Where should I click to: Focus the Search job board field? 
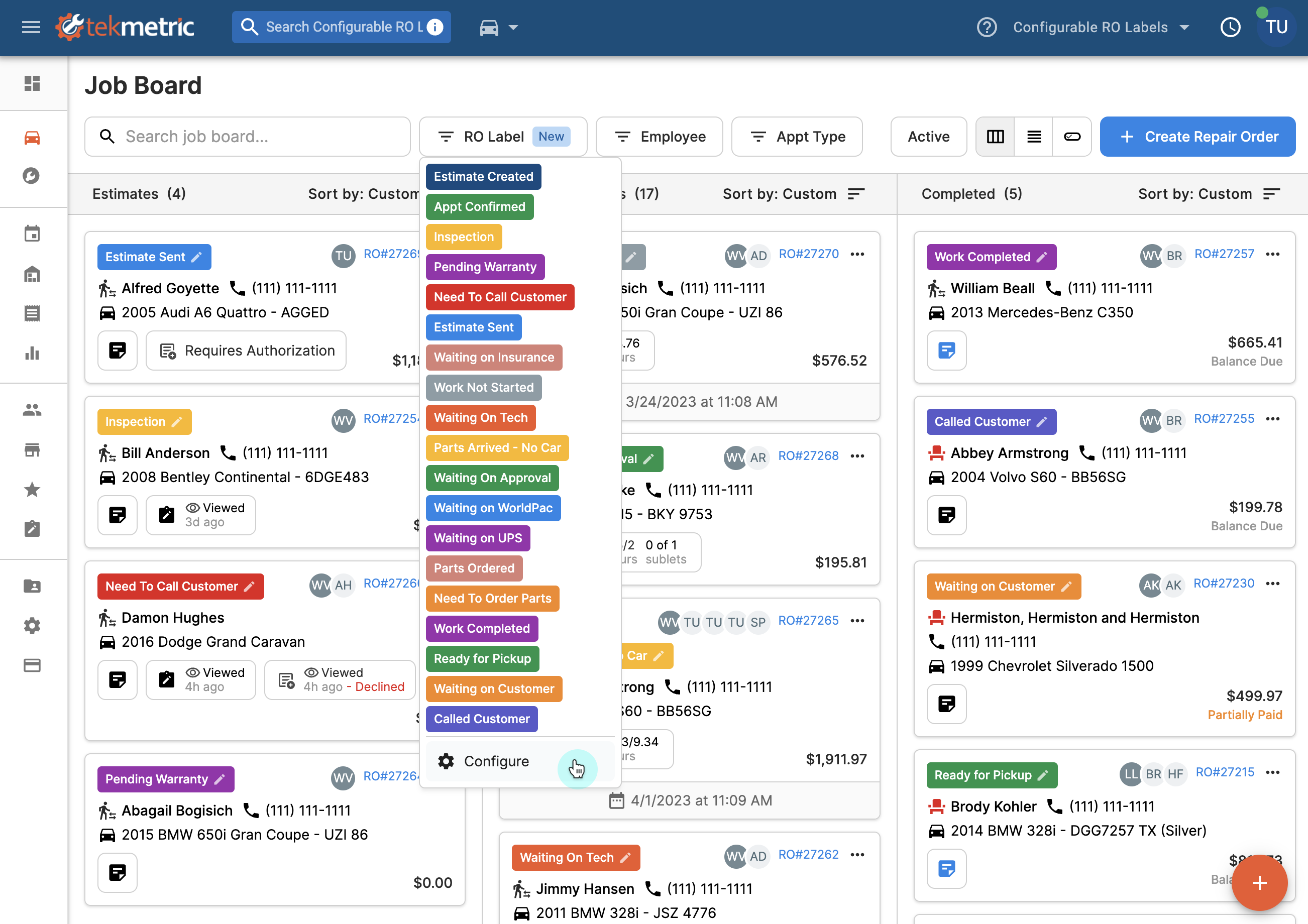click(247, 137)
